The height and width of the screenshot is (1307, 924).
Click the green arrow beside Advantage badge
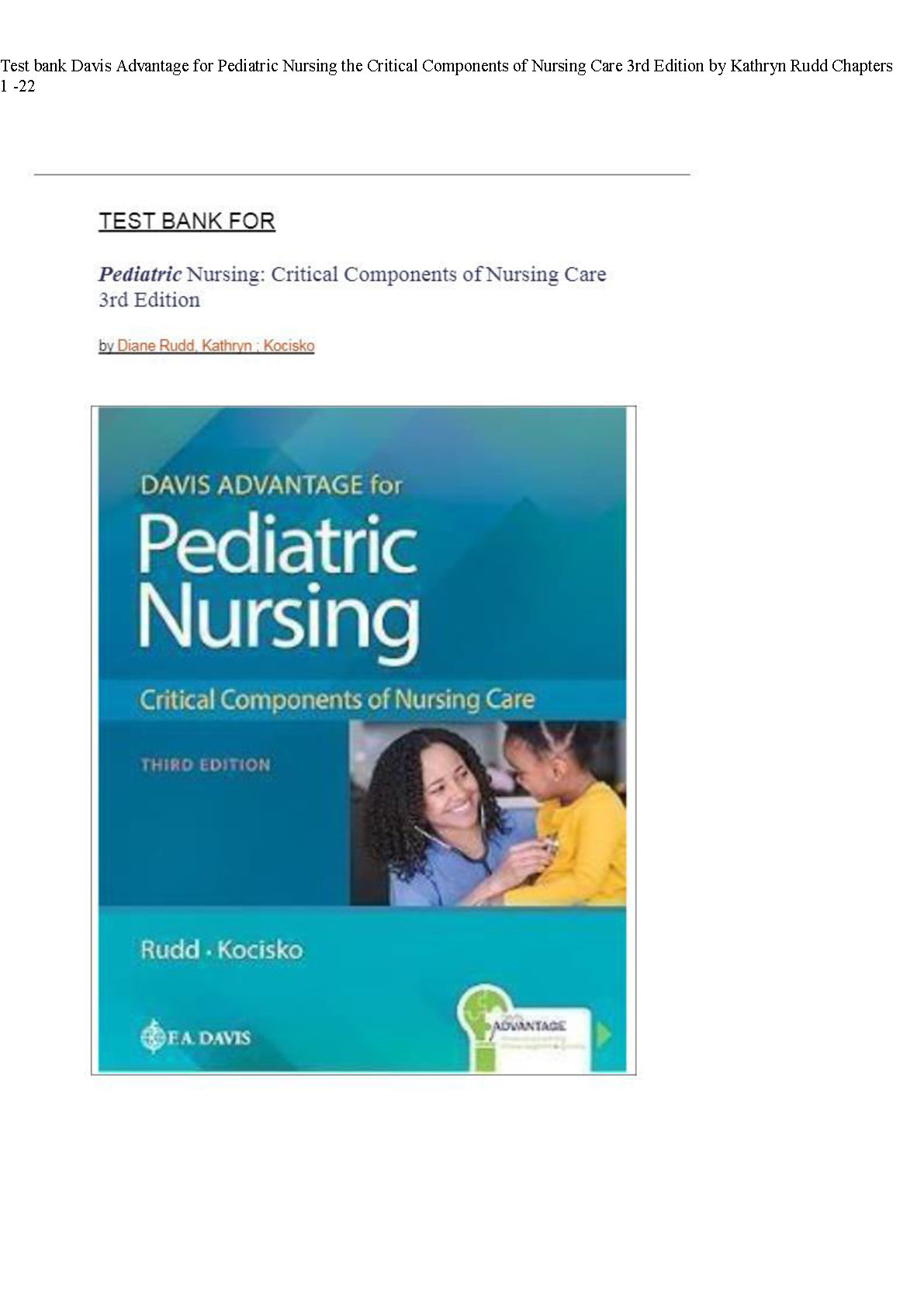606,1035
